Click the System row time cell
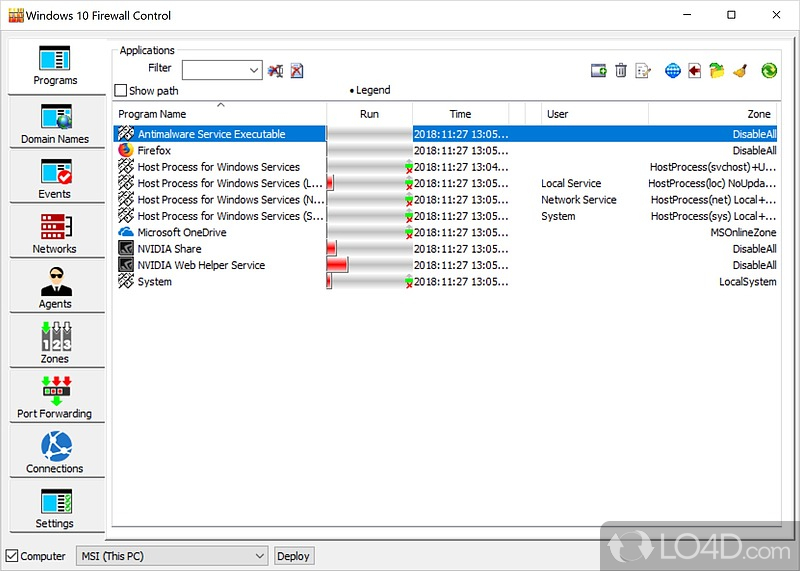The height and width of the screenshot is (571, 800). click(x=461, y=282)
